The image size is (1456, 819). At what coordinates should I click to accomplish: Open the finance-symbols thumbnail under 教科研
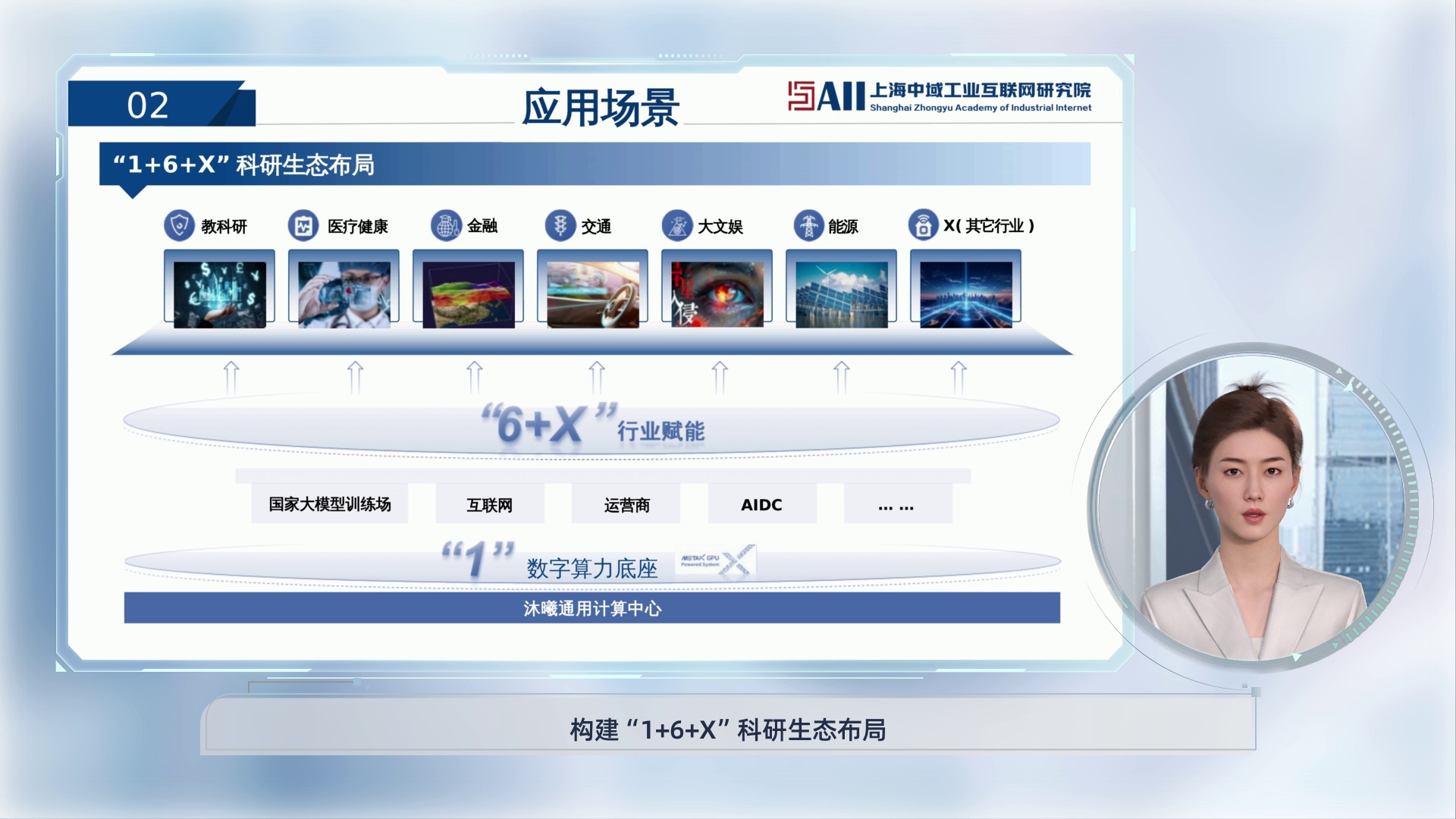(x=219, y=294)
